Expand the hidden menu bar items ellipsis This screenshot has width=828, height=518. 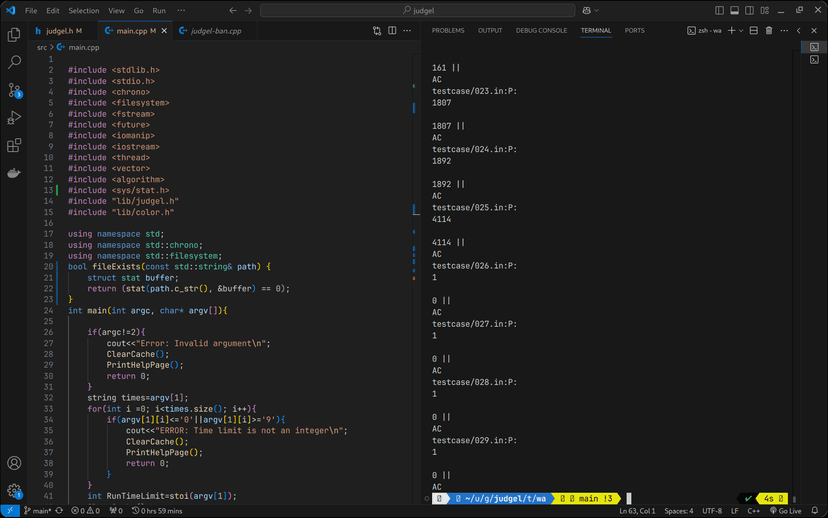[x=181, y=10]
